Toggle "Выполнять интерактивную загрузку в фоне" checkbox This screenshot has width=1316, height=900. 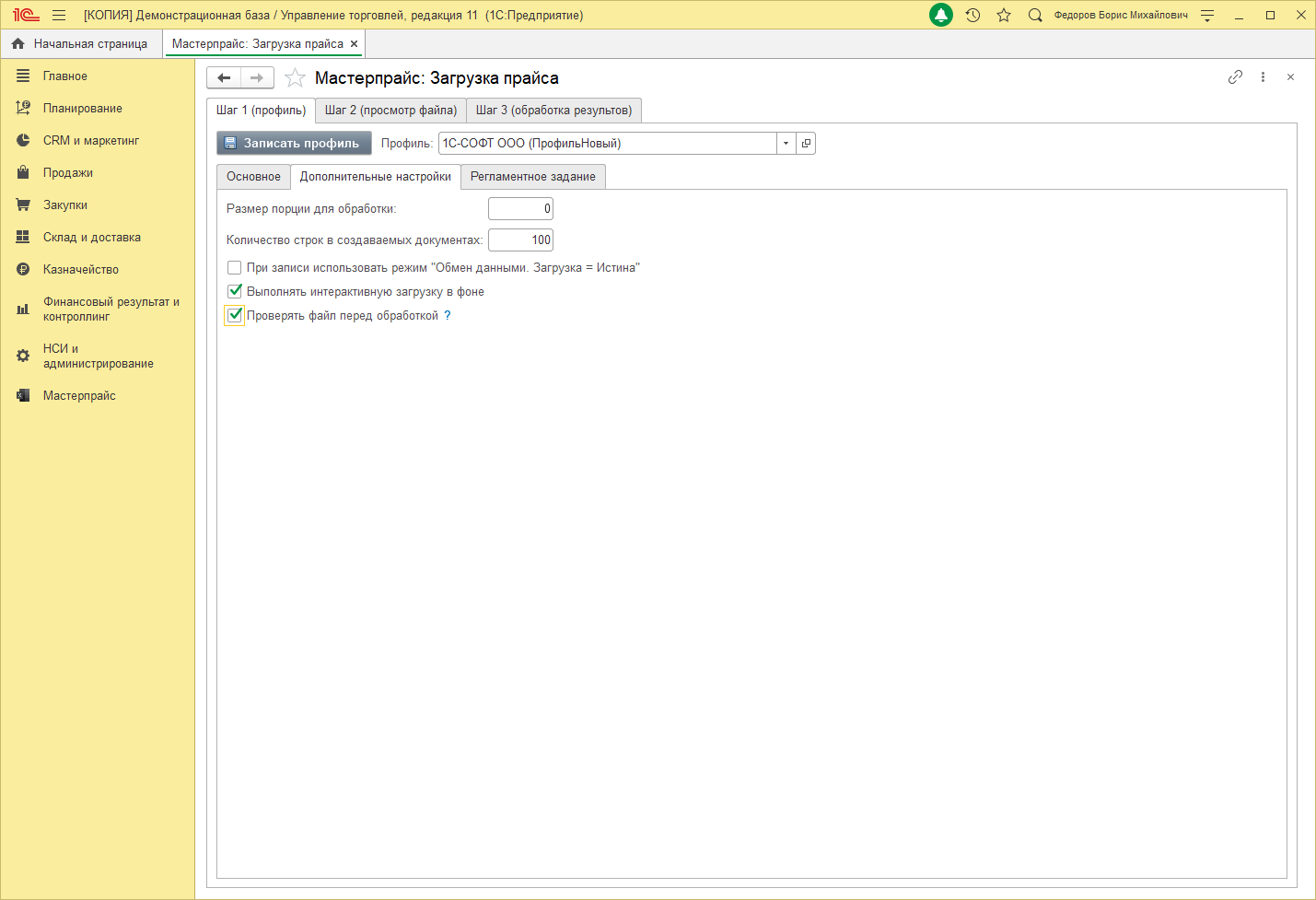point(235,292)
